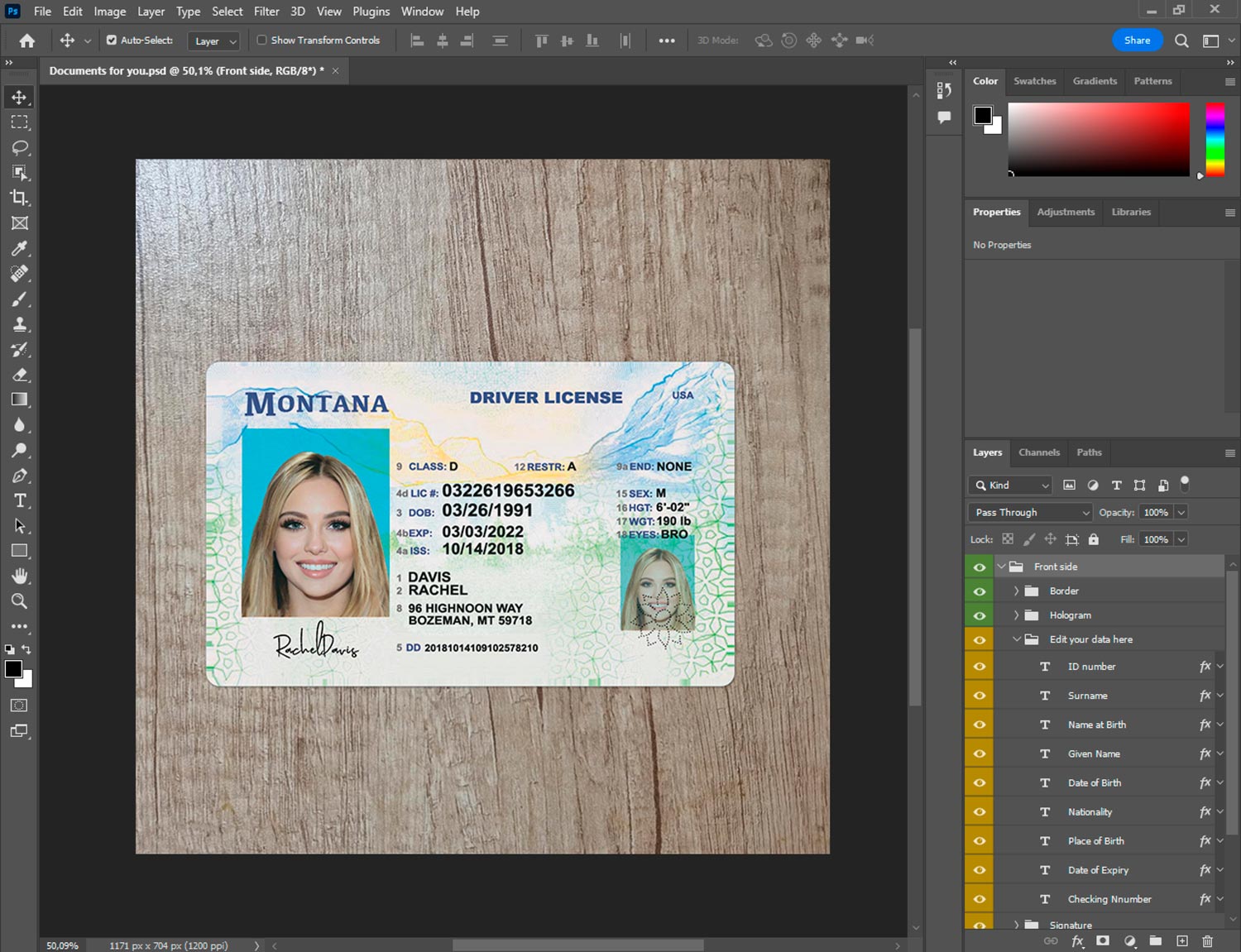
Task: Pick the Eyedropper tool
Action: [20, 248]
